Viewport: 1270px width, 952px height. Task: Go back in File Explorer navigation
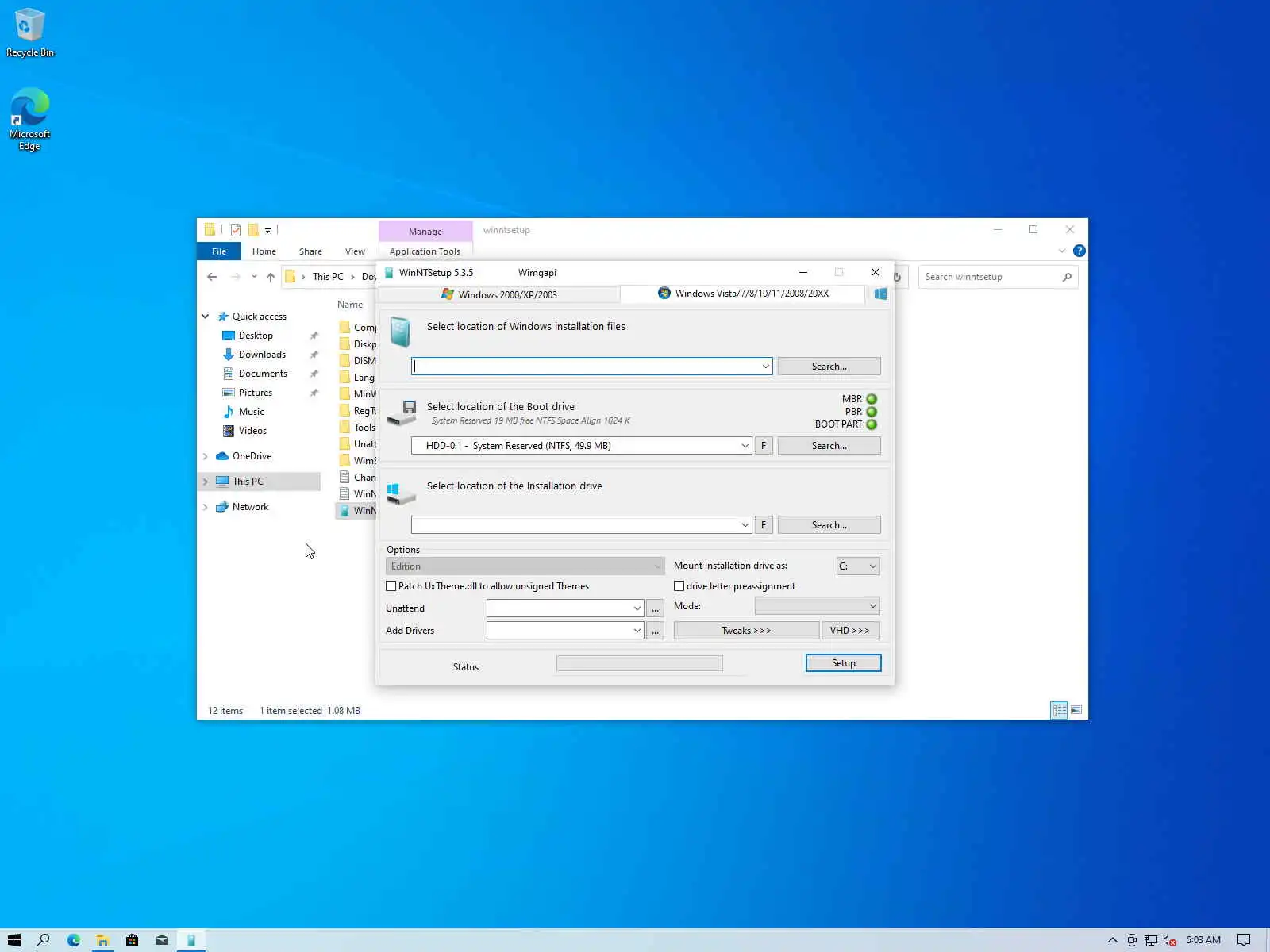(x=212, y=277)
